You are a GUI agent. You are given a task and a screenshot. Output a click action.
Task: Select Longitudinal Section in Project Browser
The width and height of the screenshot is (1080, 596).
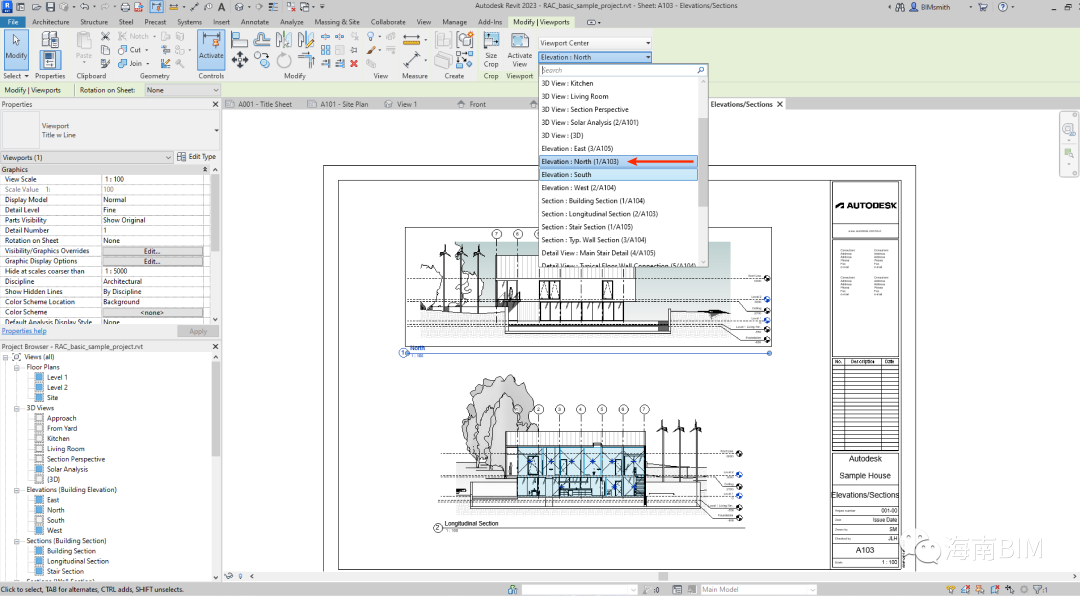coord(77,562)
